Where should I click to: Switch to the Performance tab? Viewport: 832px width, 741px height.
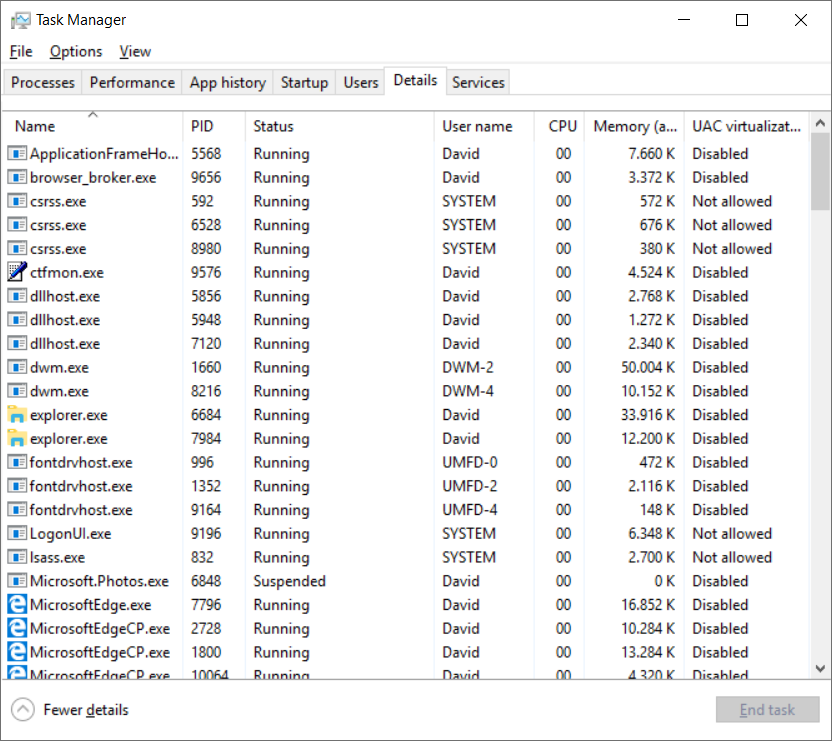pyautogui.click(x=132, y=83)
